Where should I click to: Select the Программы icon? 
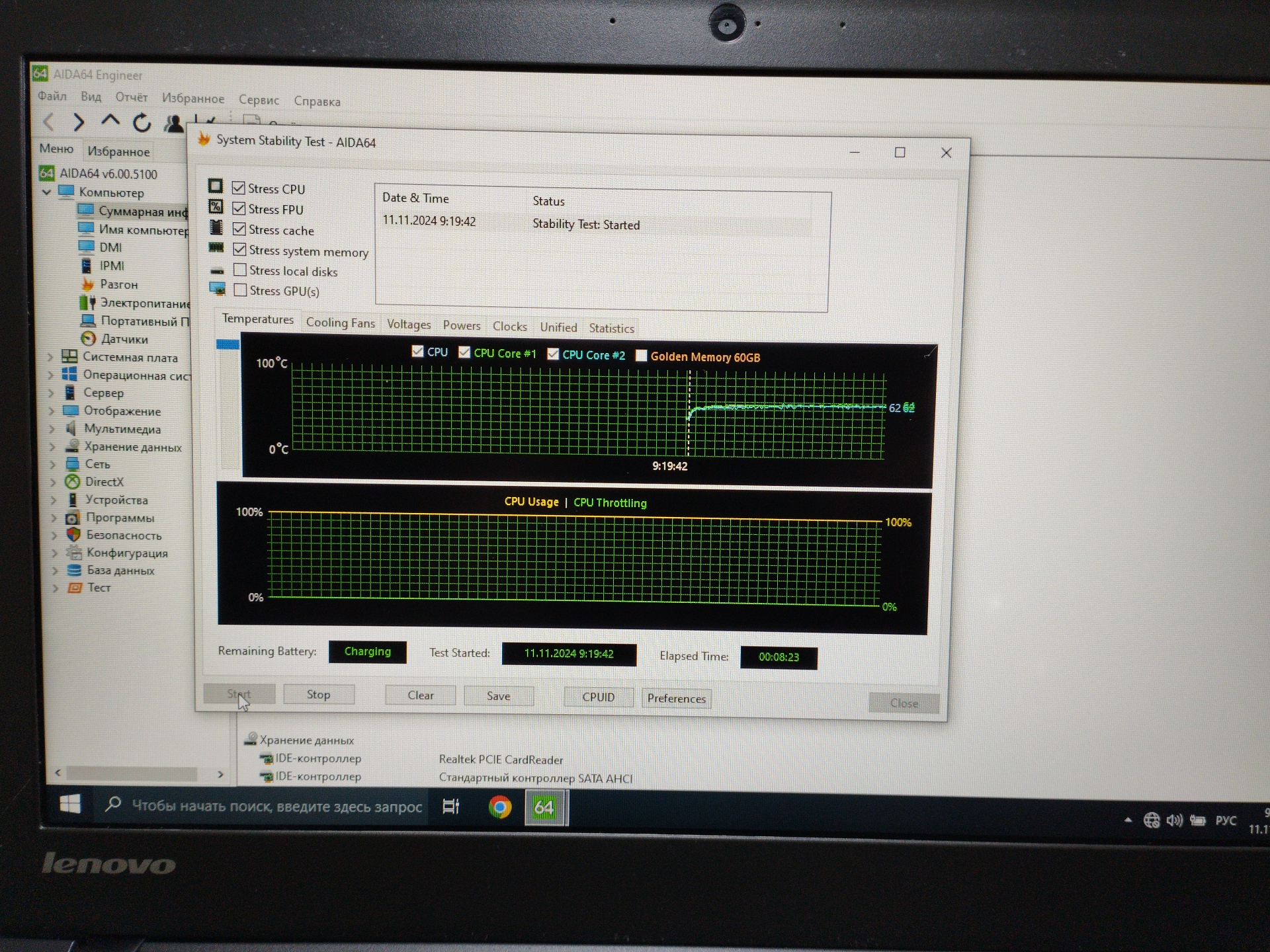73,518
